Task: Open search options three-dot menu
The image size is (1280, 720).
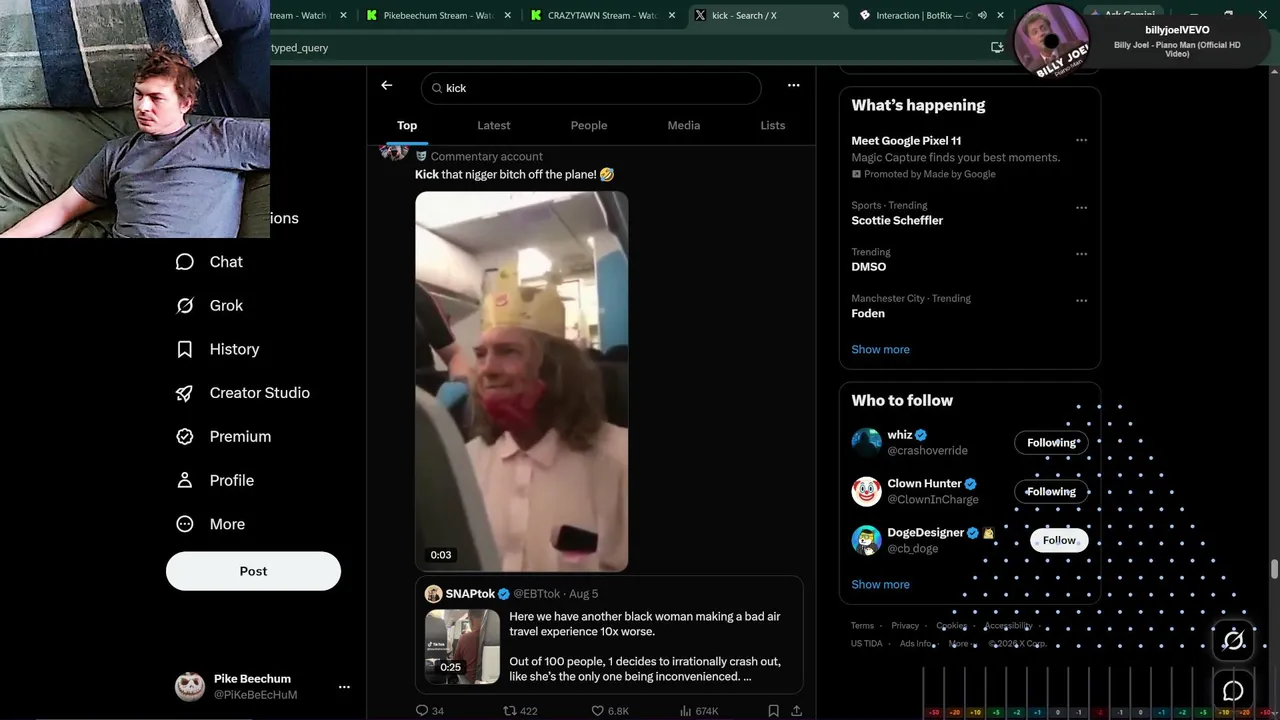Action: (793, 86)
